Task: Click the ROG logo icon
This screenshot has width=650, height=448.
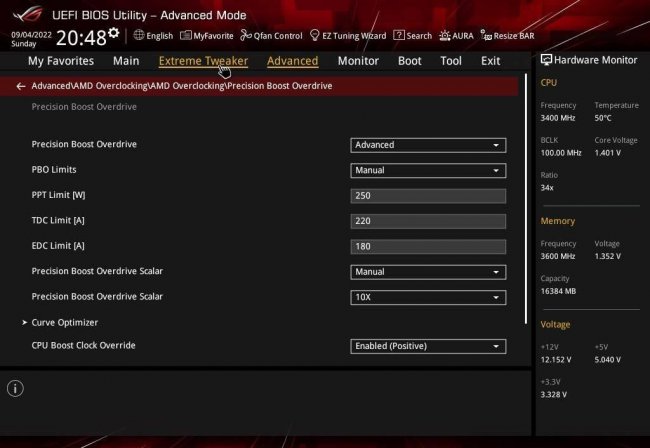Action: (x=27, y=14)
